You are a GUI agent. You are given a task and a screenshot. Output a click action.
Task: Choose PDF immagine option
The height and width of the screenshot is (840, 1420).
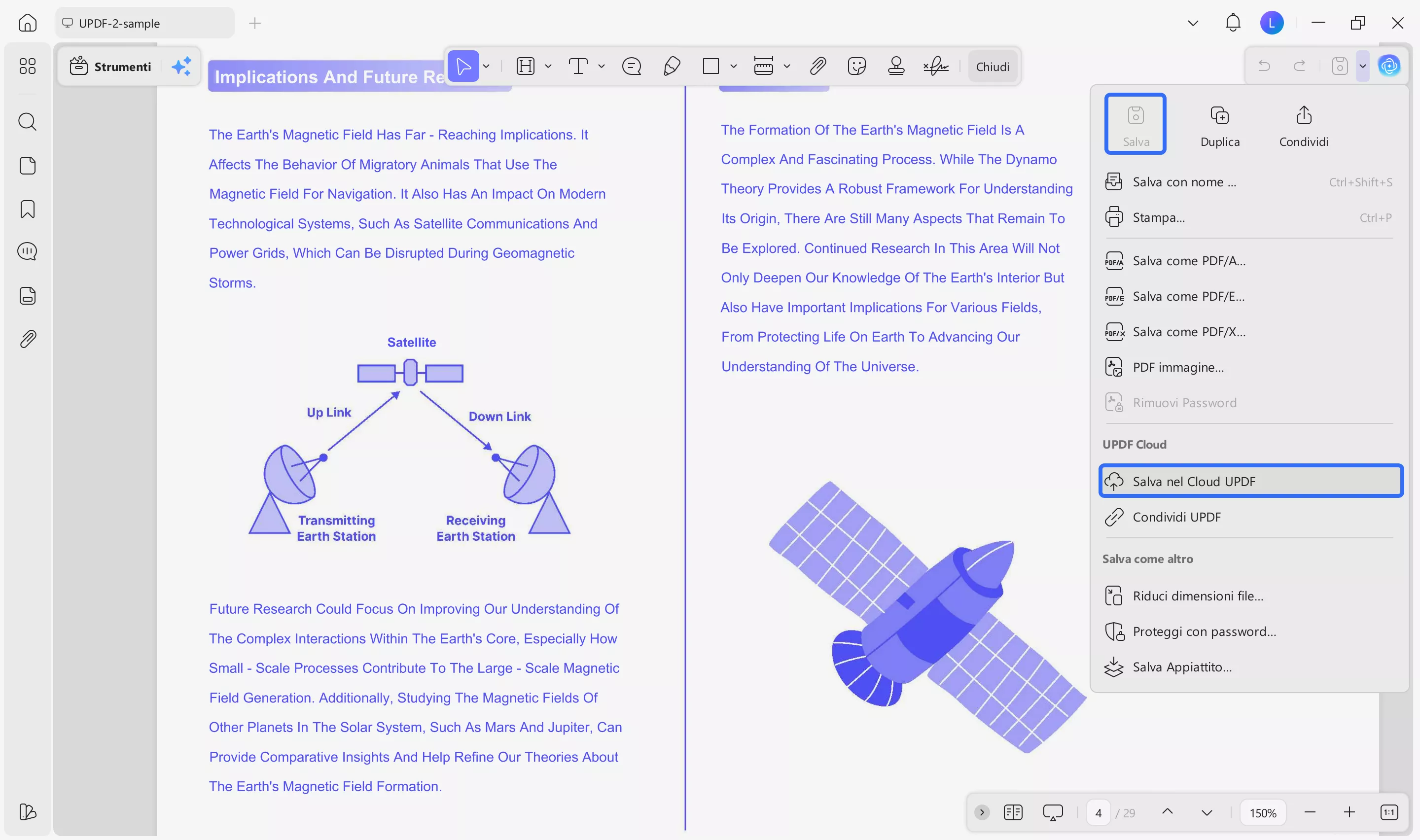tap(1249, 367)
